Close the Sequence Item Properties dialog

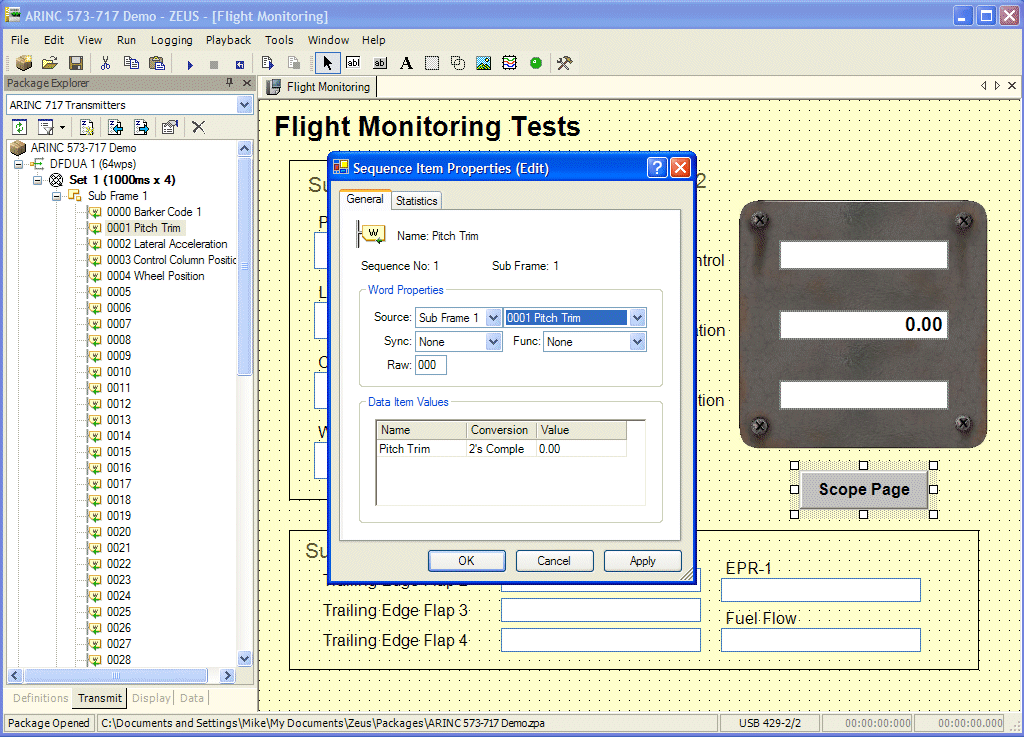680,168
